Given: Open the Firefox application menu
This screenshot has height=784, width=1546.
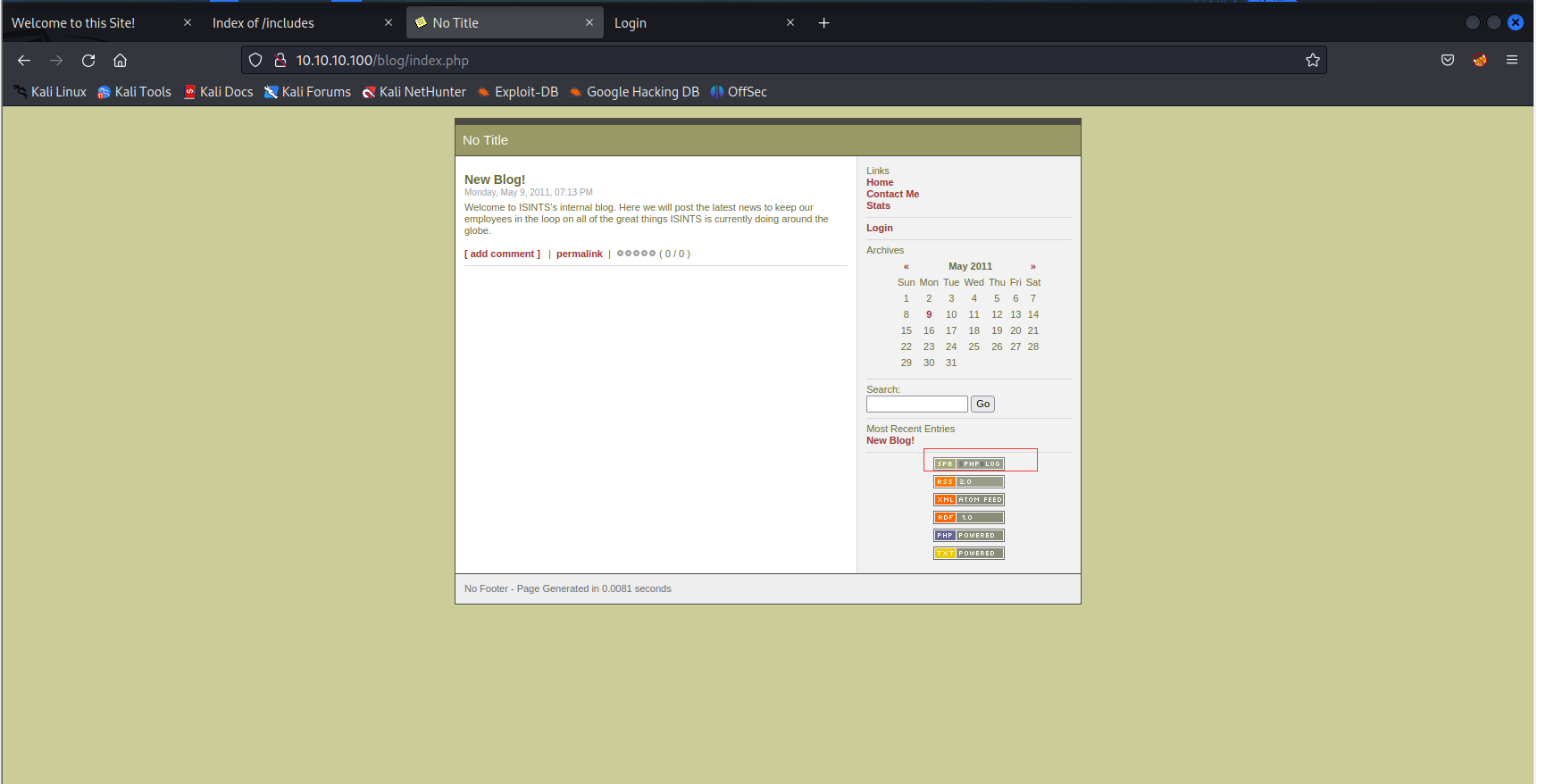Looking at the screenshot, I should tap(1512, 61).
